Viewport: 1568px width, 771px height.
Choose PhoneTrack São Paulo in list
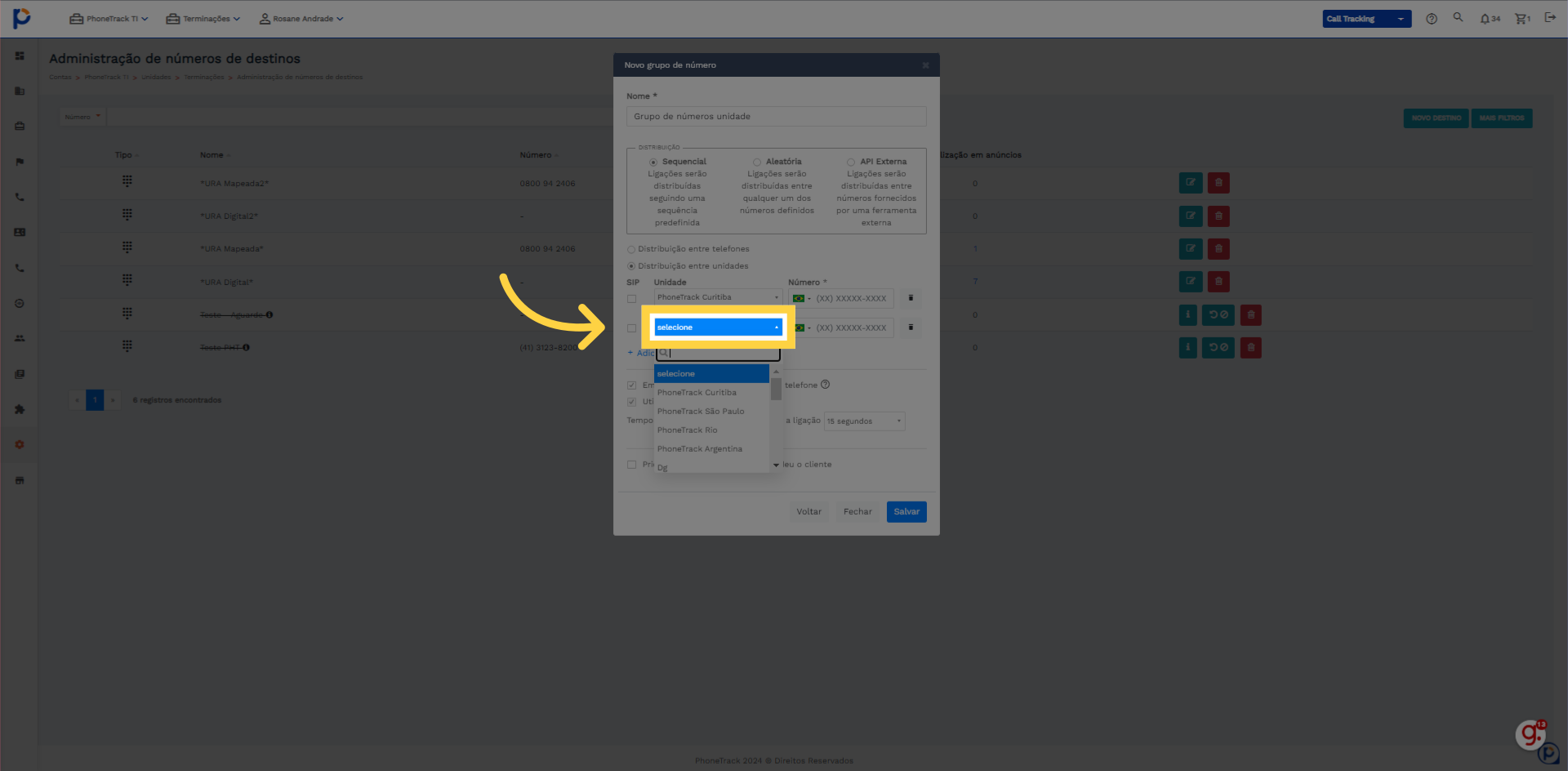click(x=711, y=412)
